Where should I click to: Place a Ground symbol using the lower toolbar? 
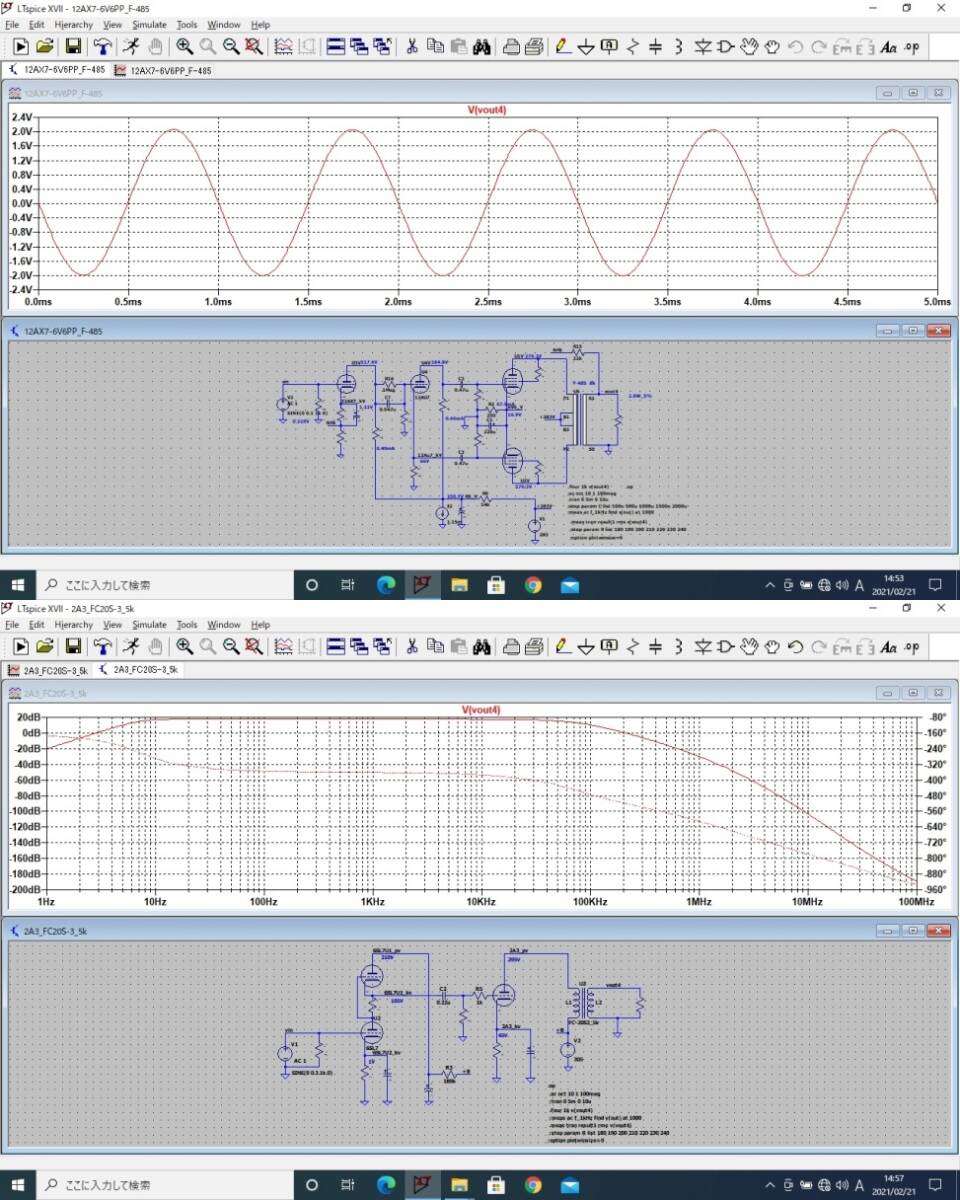click(x=586, y=646)
